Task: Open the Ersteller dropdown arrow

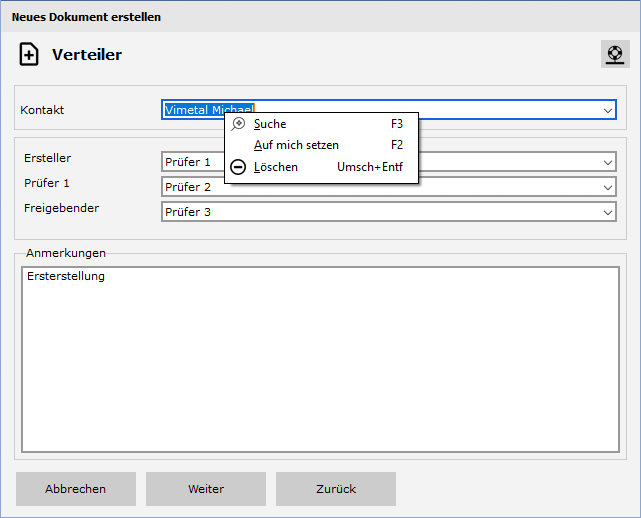Action: (608, 162)
